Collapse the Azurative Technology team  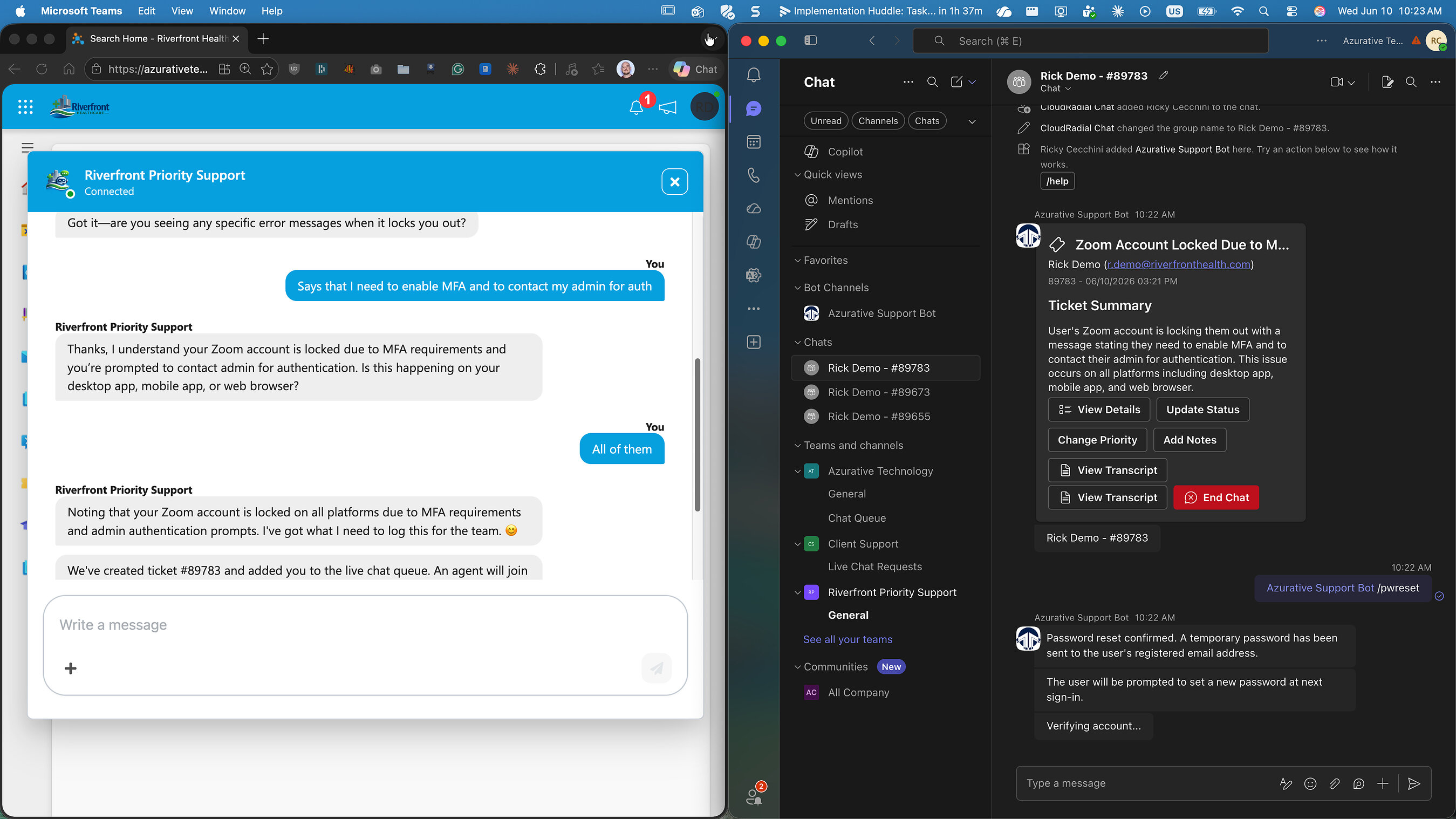[797, 472]
